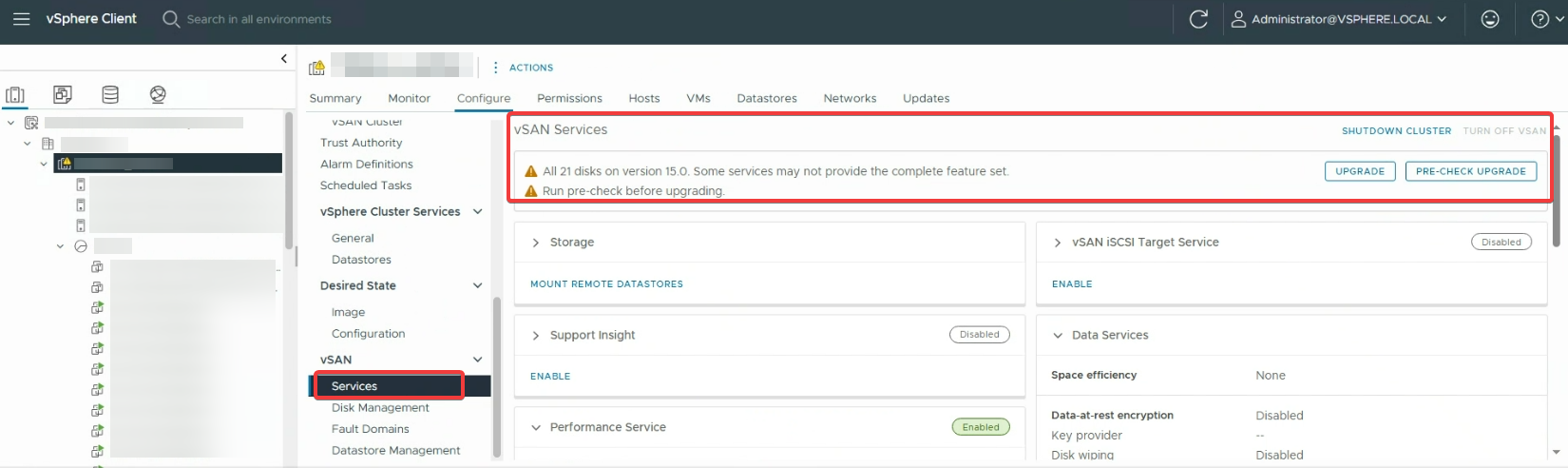The height and width of the screenshot is (468, 1568).
Task: Expand vSAN iSCSI Target Service card
Action: click(1058, 243)
